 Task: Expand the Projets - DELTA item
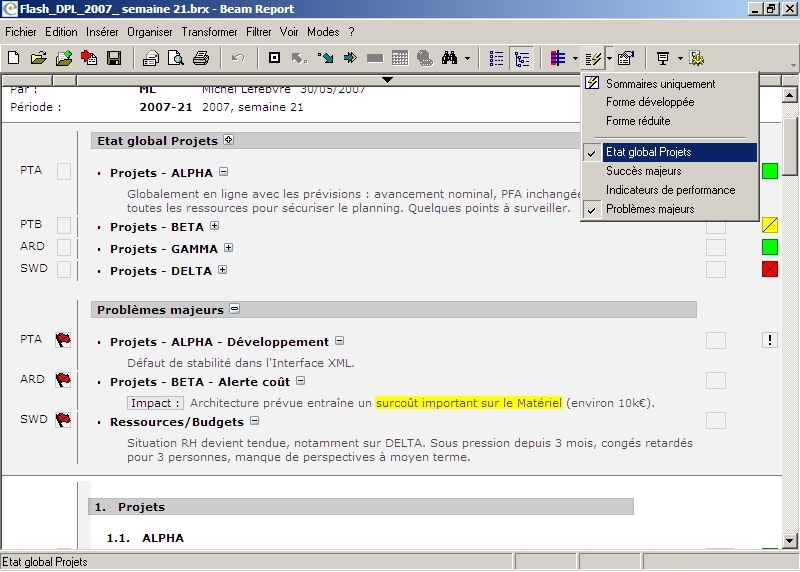pos(222,269)
